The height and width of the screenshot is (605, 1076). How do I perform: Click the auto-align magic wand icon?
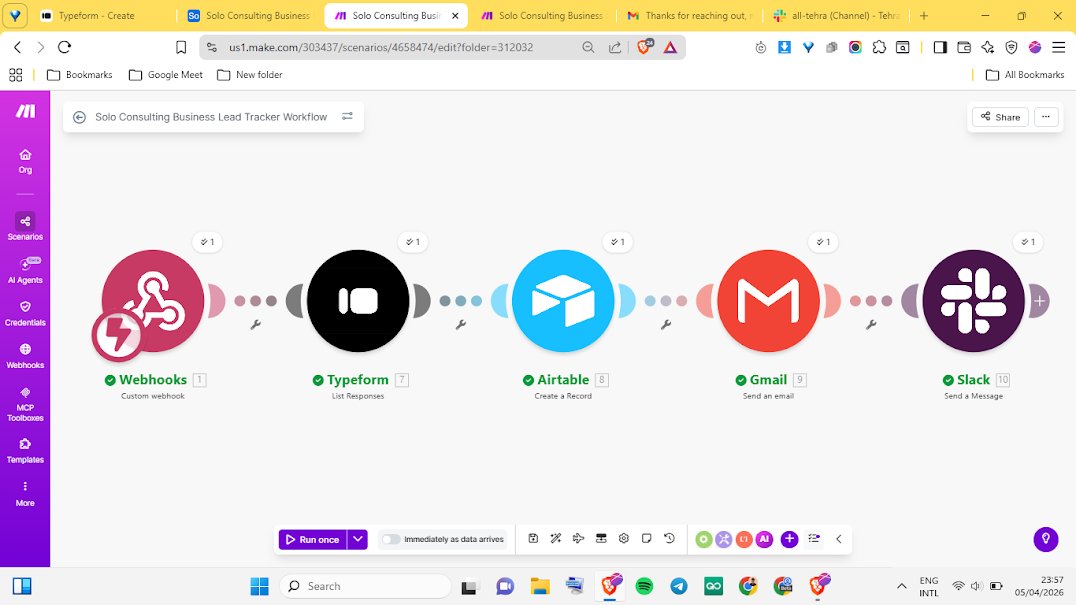coord(556,538)
